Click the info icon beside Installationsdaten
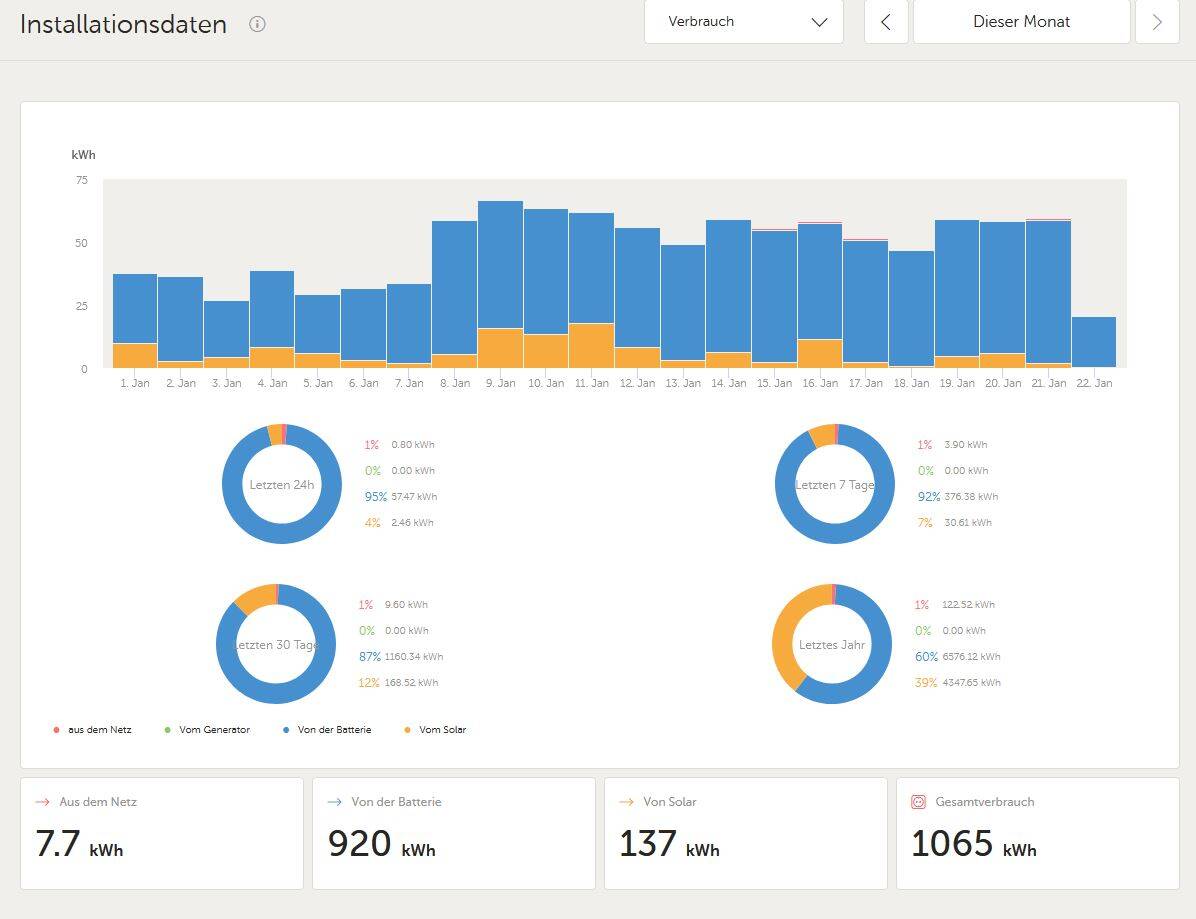Screen dimensions: 1196x919 pyautogui.click(x=257, y=24)
